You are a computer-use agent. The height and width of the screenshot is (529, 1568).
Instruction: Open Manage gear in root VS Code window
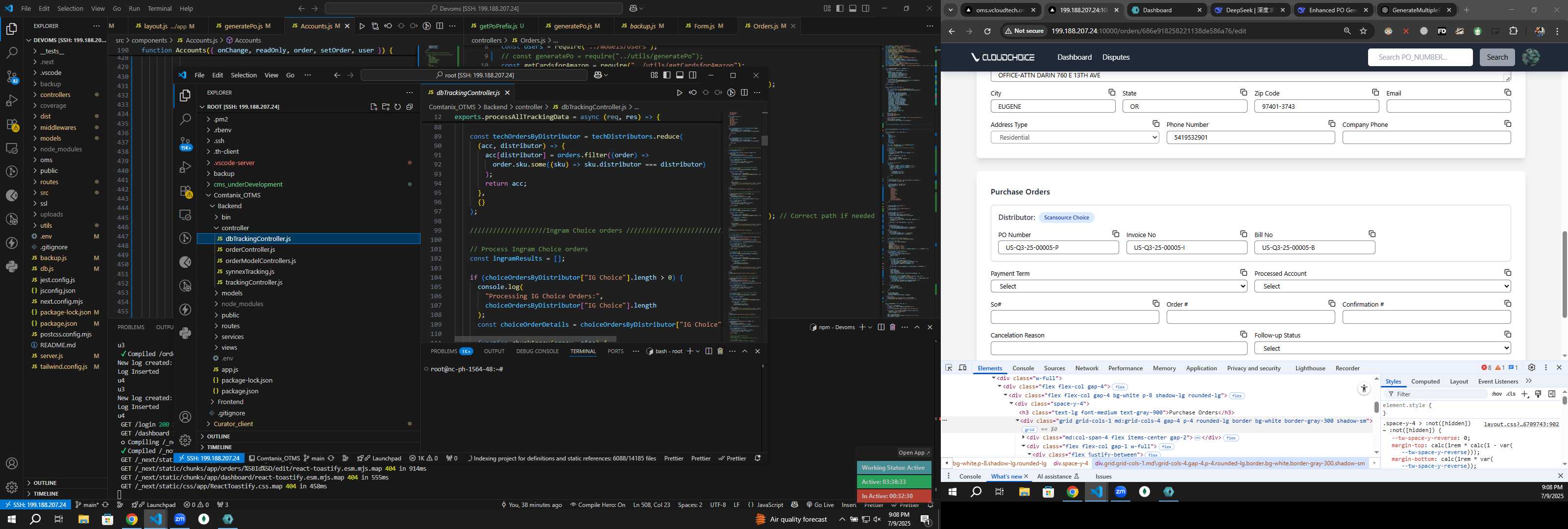click(186, 439)
